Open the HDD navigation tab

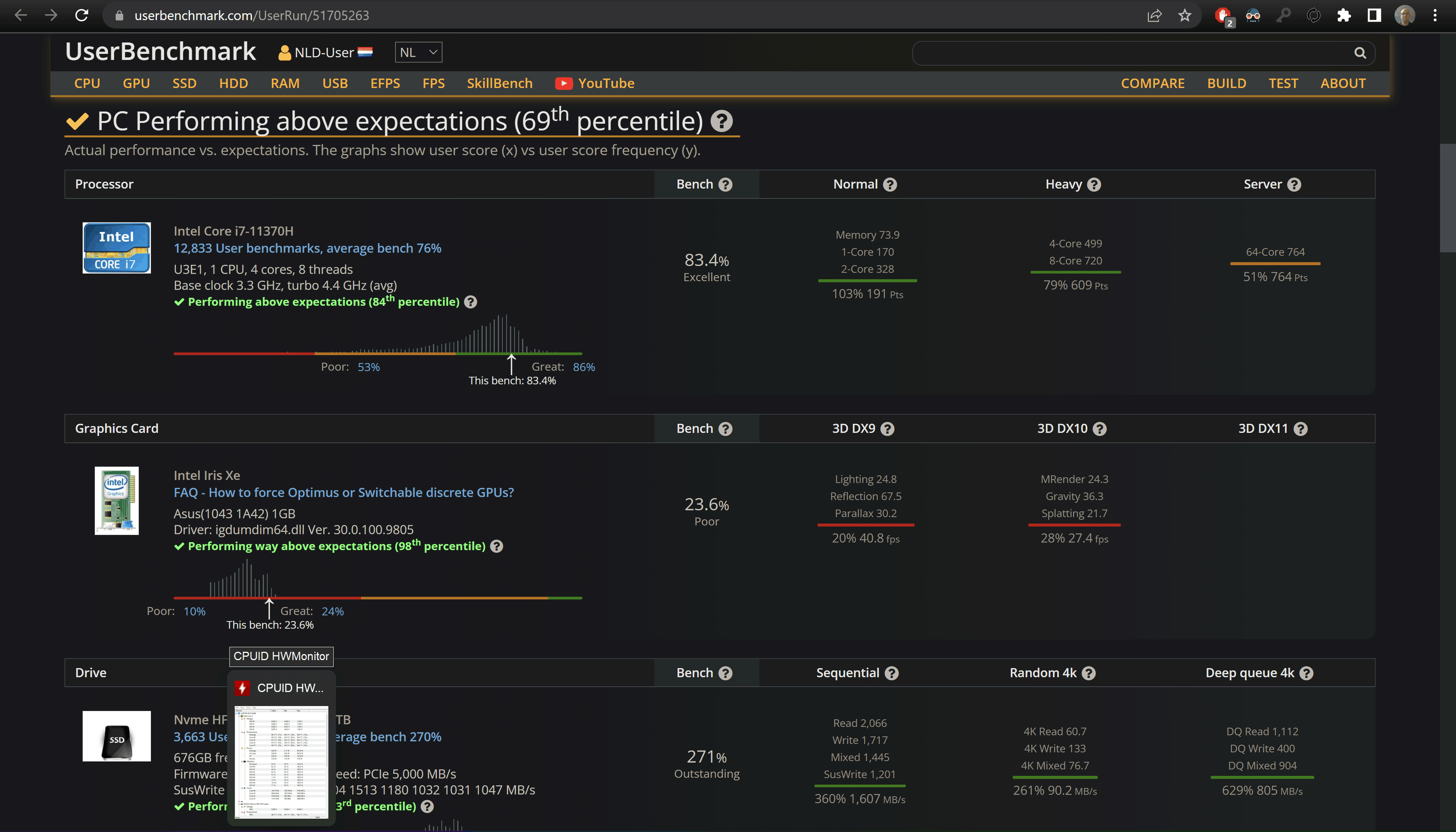(x=233, y=83)
